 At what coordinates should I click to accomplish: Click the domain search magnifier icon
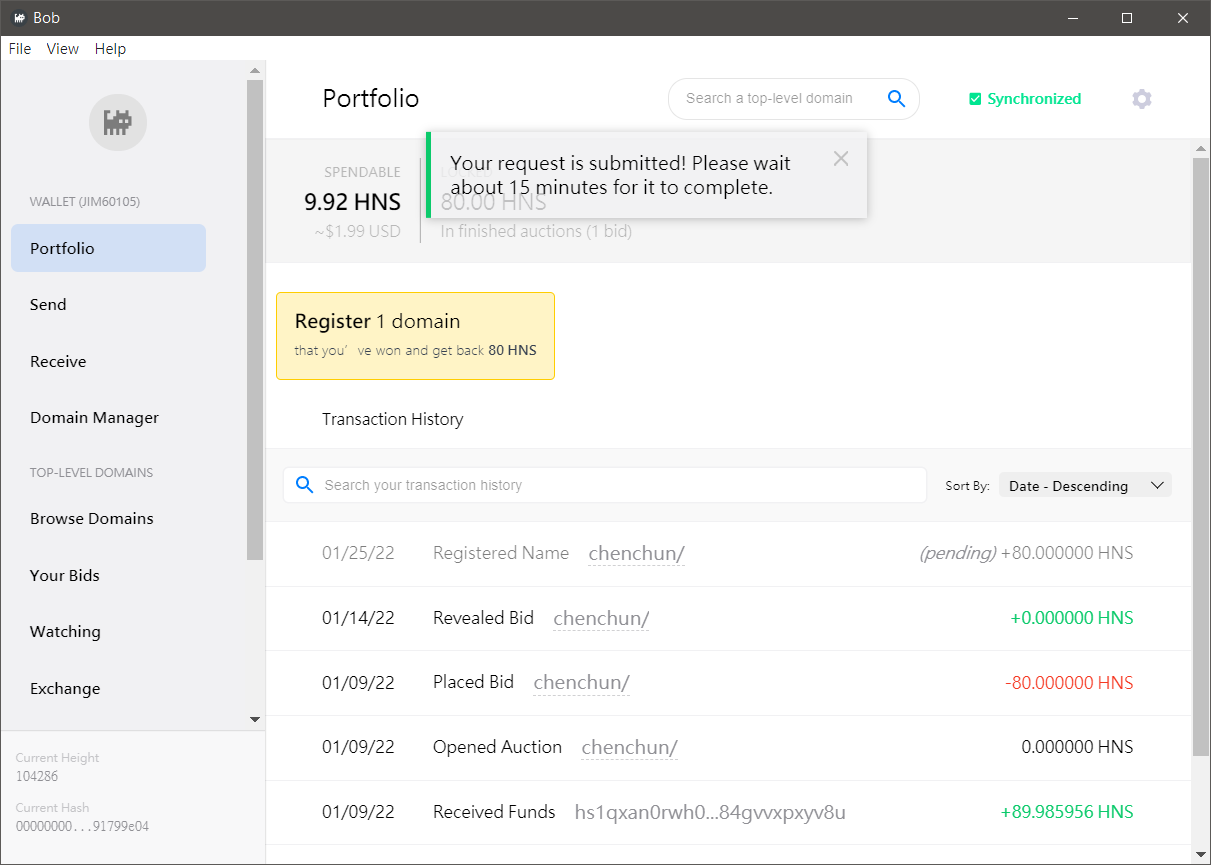click(x=896, y=98)
